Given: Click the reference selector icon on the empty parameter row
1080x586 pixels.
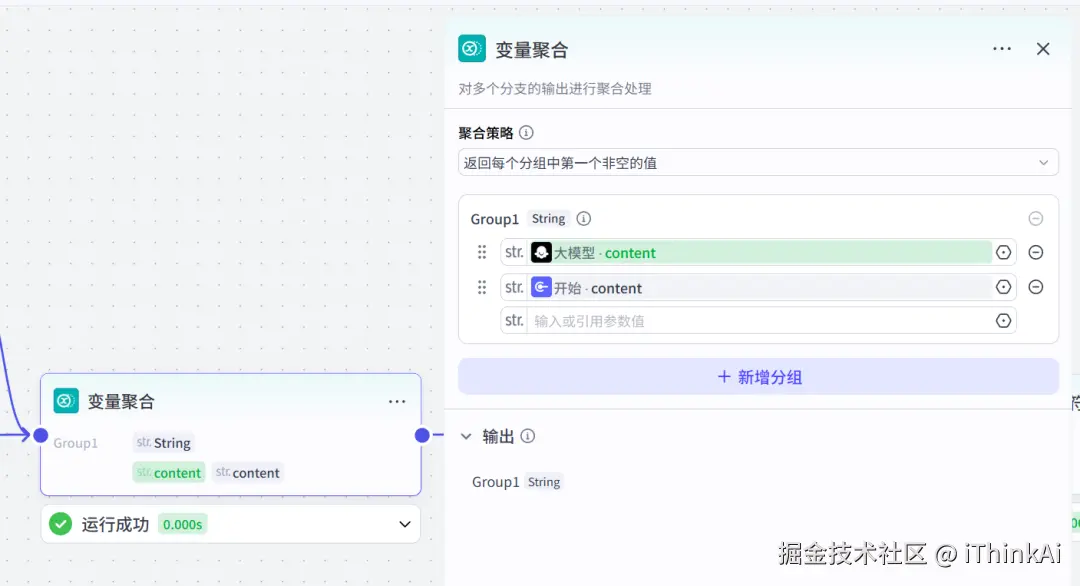Looking at the screenshot, I should (1003, 320).
